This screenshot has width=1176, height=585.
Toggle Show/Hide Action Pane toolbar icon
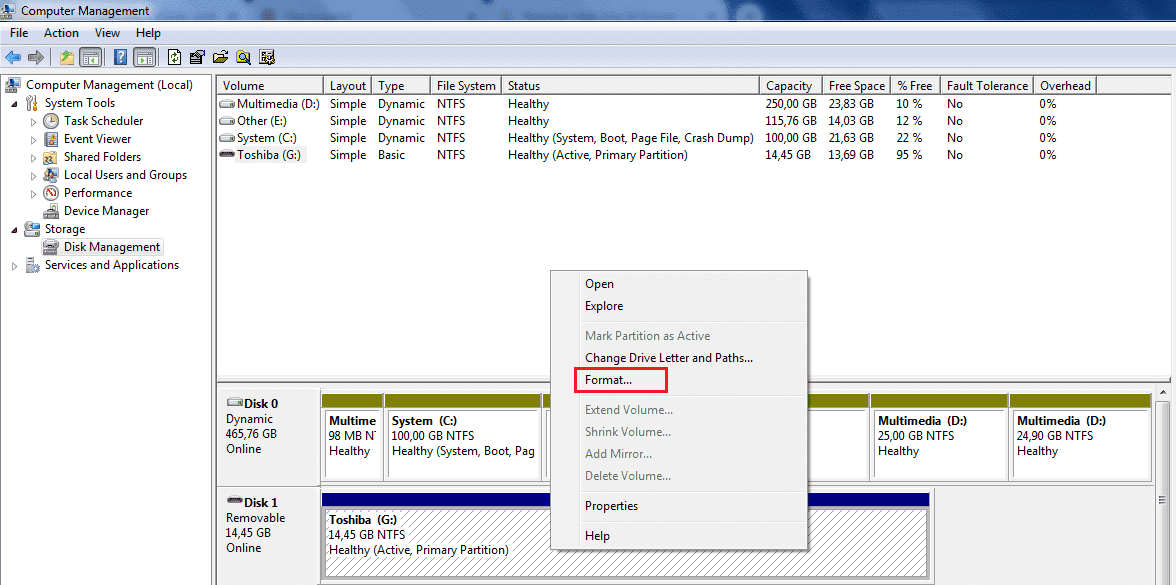[x=144, y=57]
